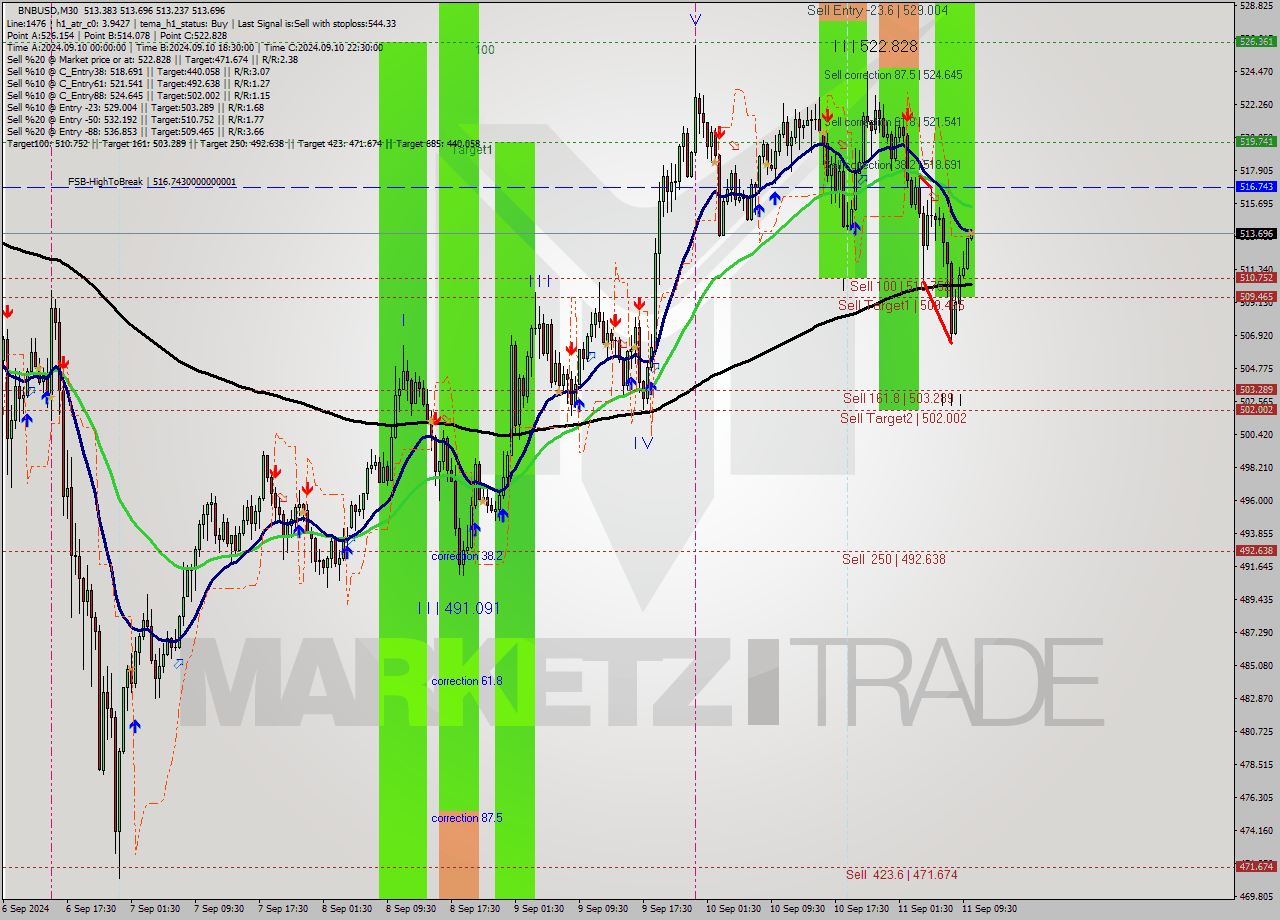Image resolution: width=1280 pixels, height=920 pixels.
Task: Click the 500.420 price axis label
Action: click(x=1256, y=435)
